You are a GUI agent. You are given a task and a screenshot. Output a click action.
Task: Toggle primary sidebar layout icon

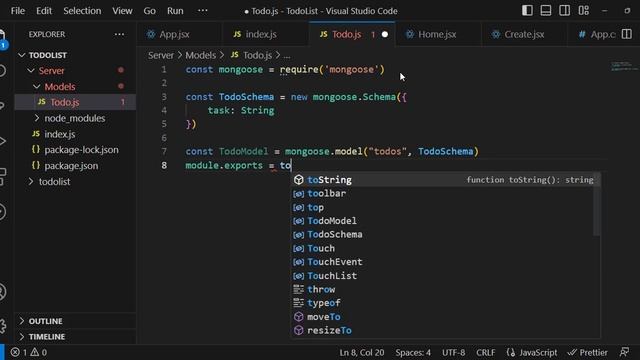pos(527,11)
